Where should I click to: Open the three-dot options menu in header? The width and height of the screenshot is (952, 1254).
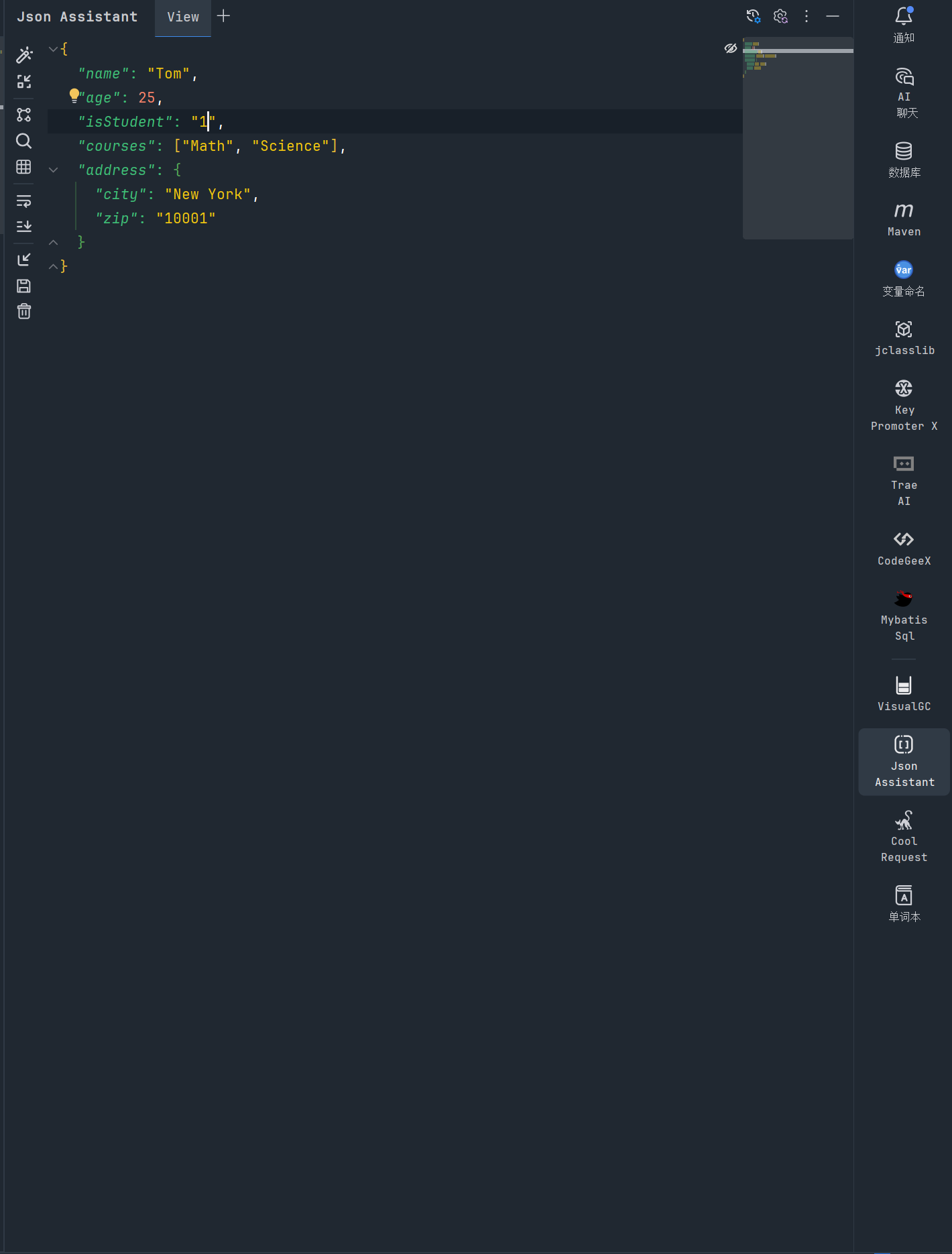(x=807, y=16)
